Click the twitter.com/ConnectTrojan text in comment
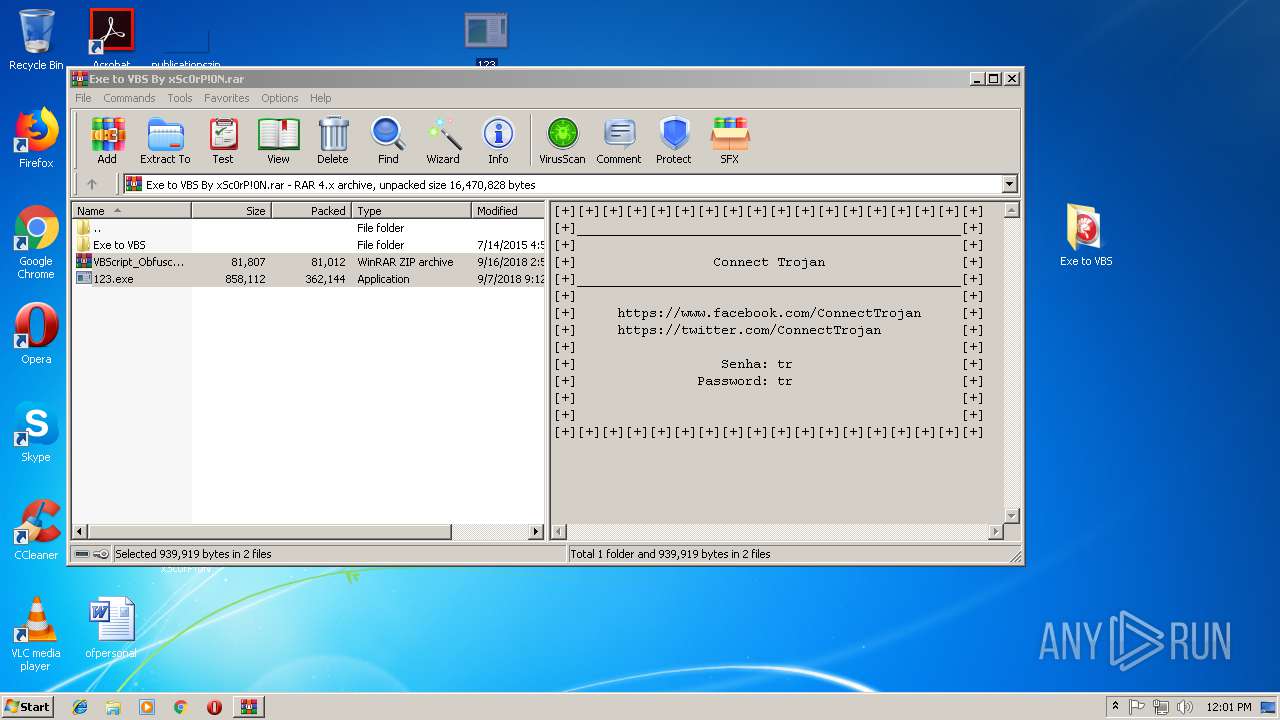The width and height of the screenshot is (1280, 720). point(749,330)
